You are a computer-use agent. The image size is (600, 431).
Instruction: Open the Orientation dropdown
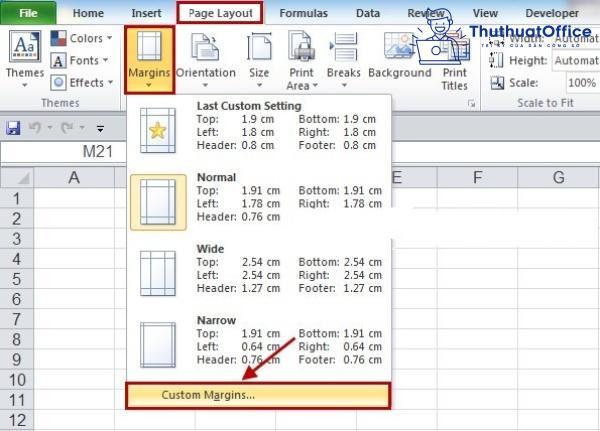[206, 60]
